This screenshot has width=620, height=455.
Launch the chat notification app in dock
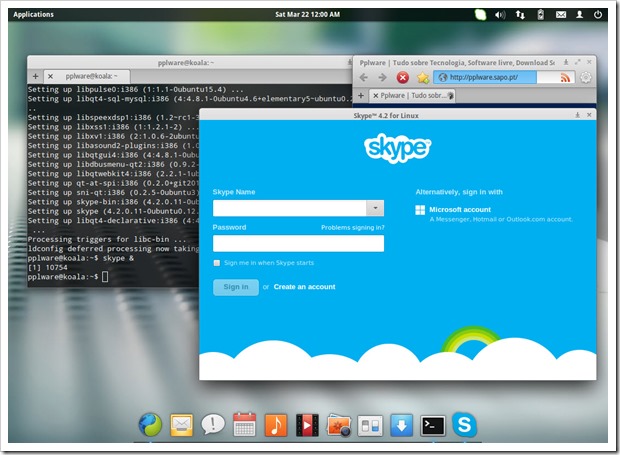[213, 424]
